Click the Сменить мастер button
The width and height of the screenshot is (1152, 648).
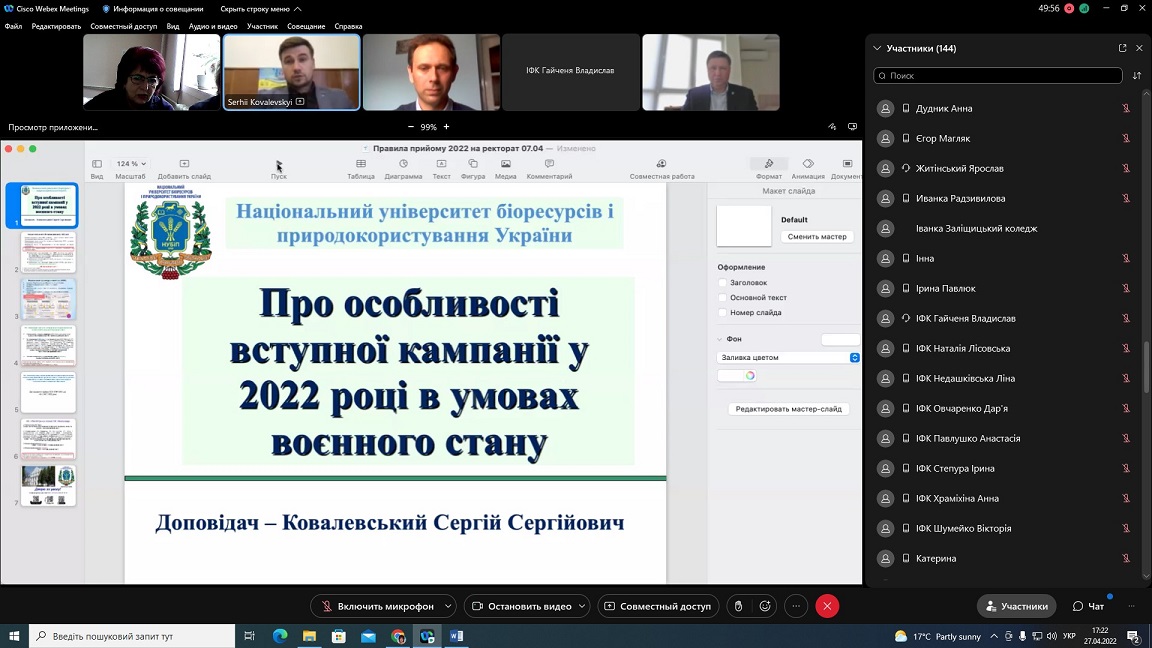tap(817, 237)
